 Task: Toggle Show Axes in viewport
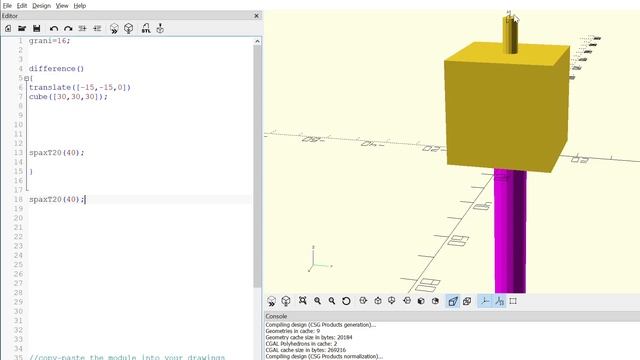click(485, 301)
